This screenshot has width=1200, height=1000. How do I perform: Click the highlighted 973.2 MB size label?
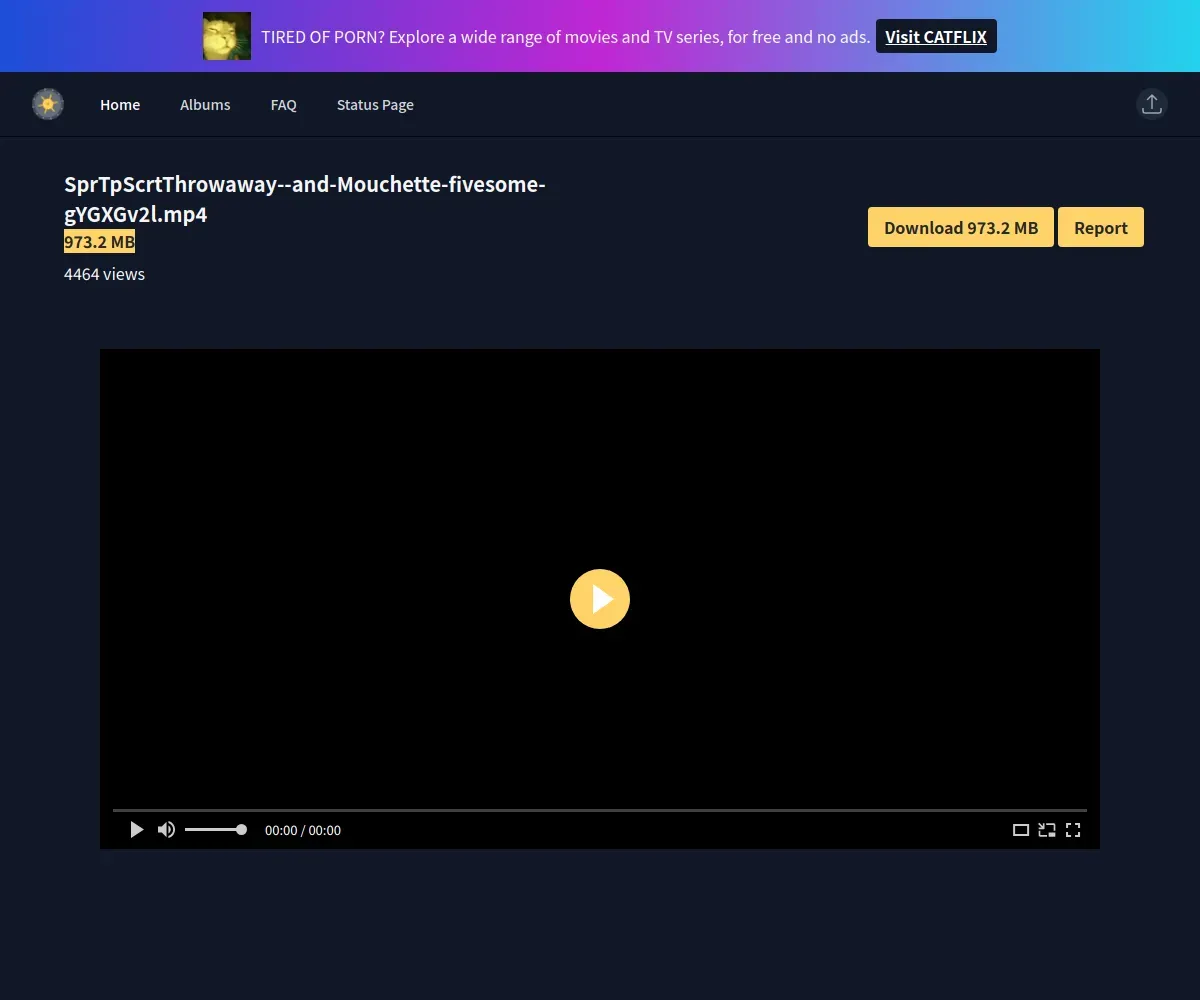[99, 242]
